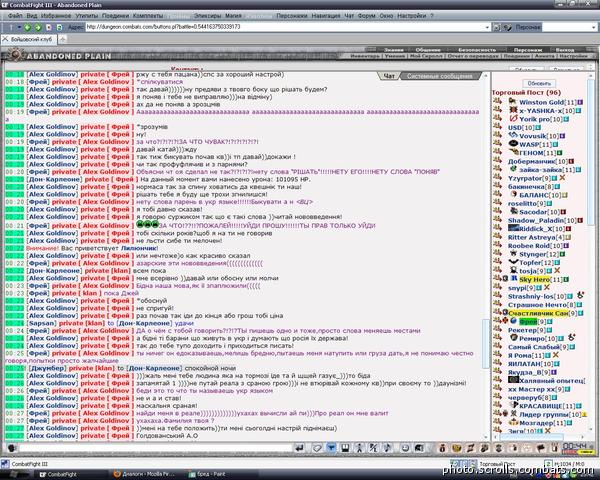Click the private message icon beside Winston Gold
The image size is (600, 480).
[497, 101]
